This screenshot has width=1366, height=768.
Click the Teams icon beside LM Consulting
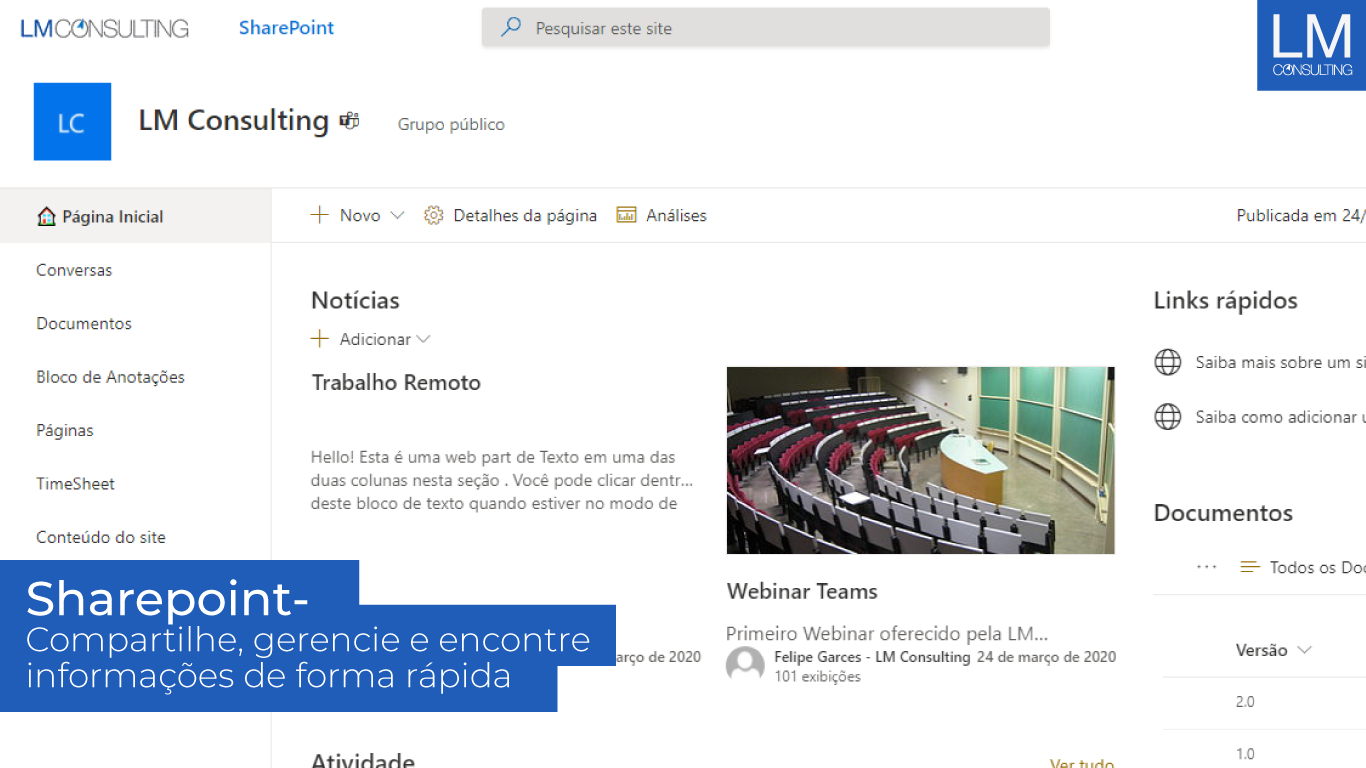coord(349,121)
